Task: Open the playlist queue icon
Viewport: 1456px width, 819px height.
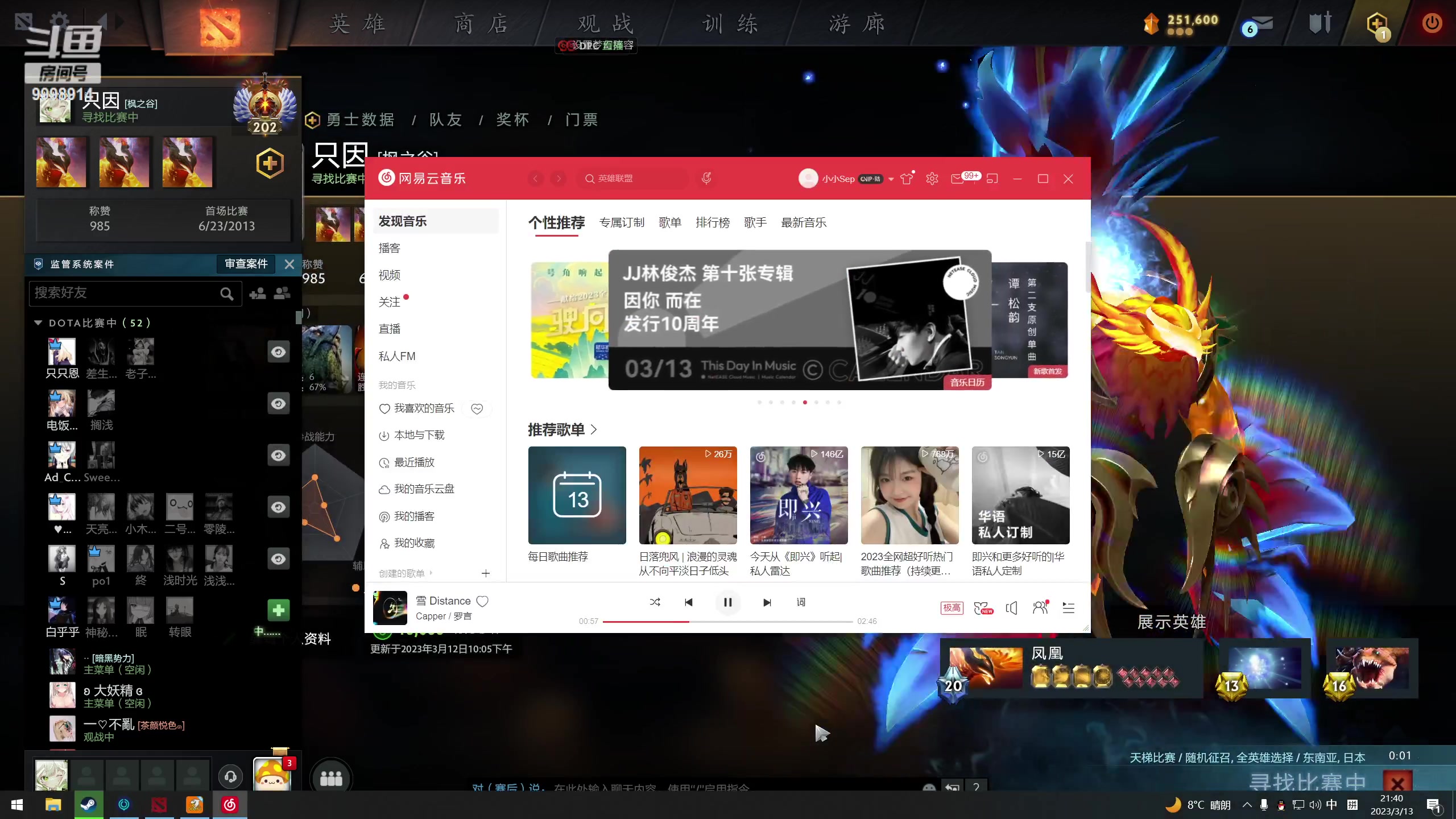Action: point(1069,608)
